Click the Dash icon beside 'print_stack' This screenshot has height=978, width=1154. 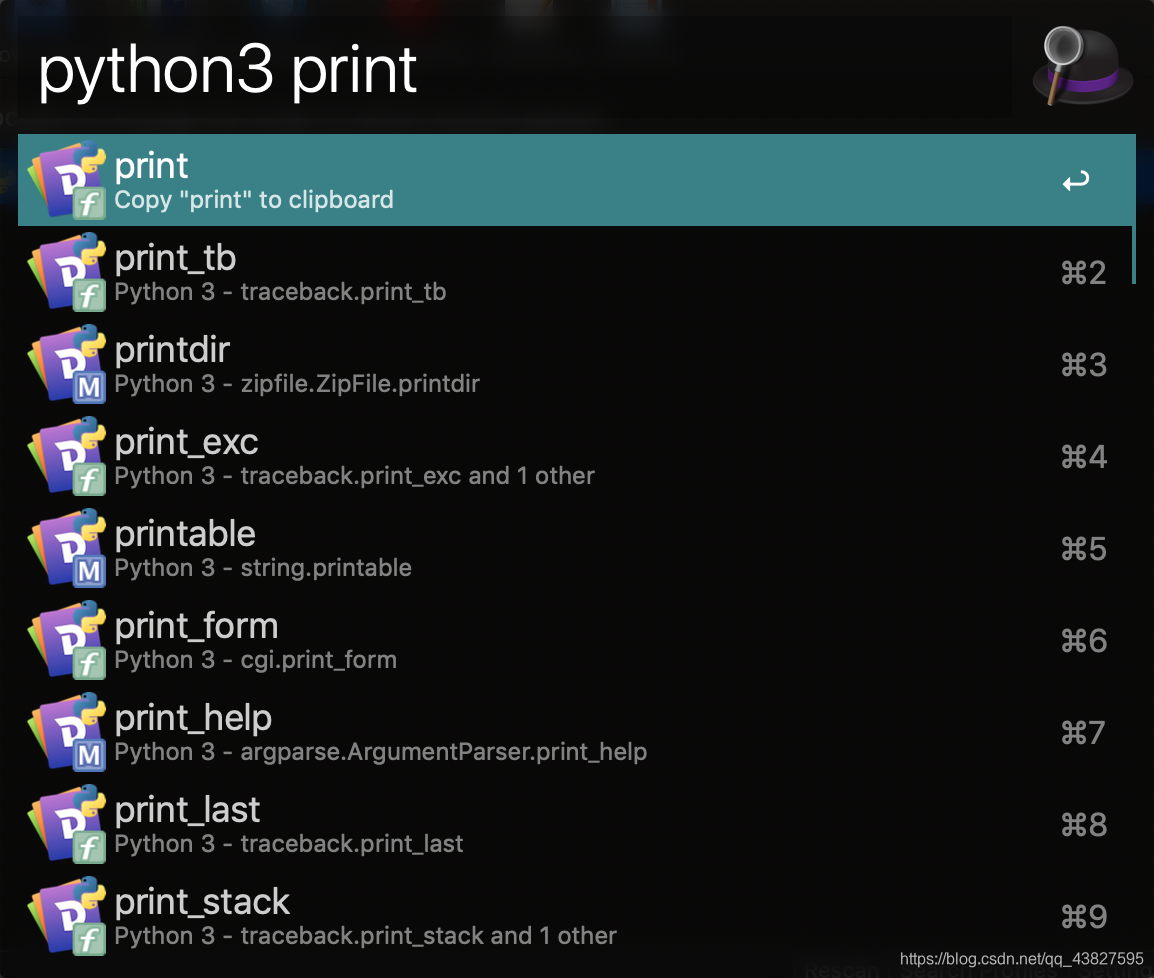click(x=67, y=916)
